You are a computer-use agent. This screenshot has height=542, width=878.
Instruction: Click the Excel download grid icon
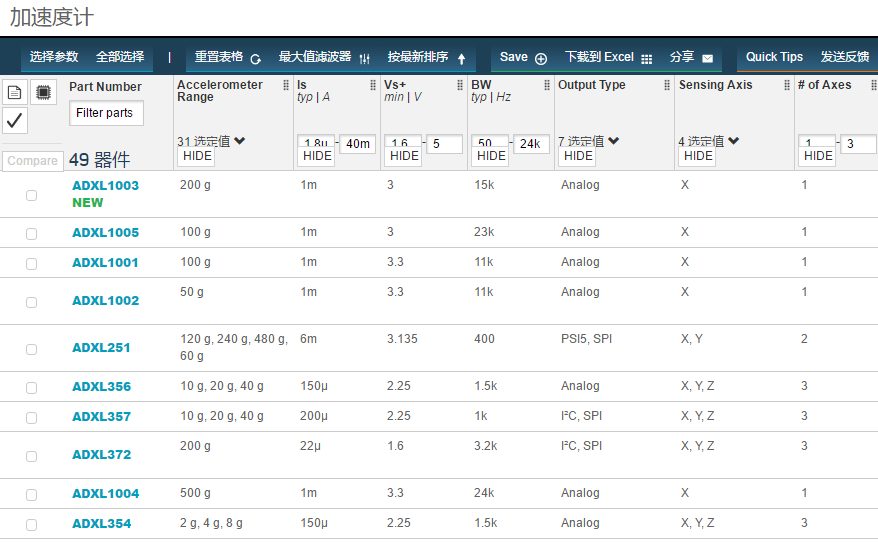click(x=646, y=59)
